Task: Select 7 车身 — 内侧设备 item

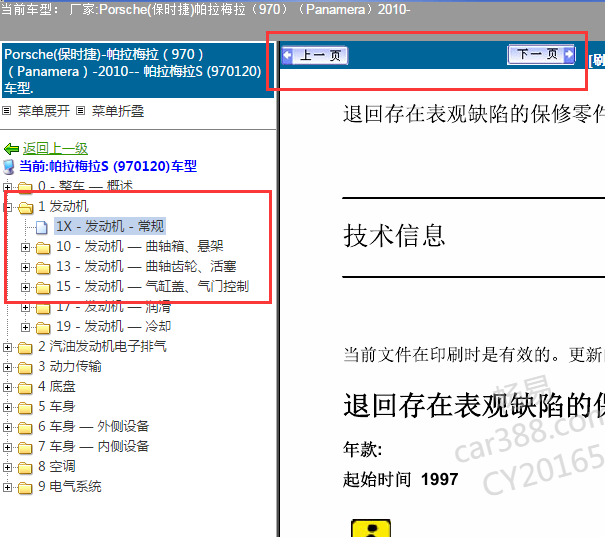Action: [x=93, y=447]
